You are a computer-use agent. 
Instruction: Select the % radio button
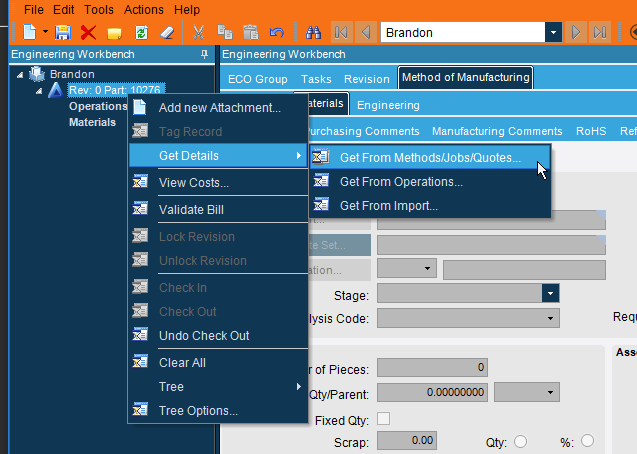587,441
